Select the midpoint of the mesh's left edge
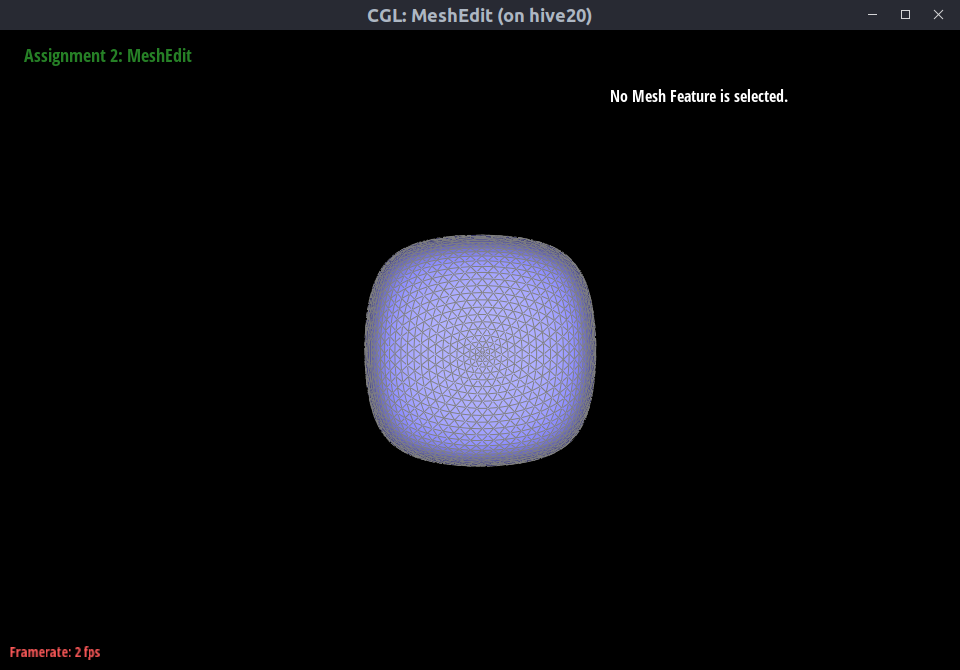 [366, 351]
